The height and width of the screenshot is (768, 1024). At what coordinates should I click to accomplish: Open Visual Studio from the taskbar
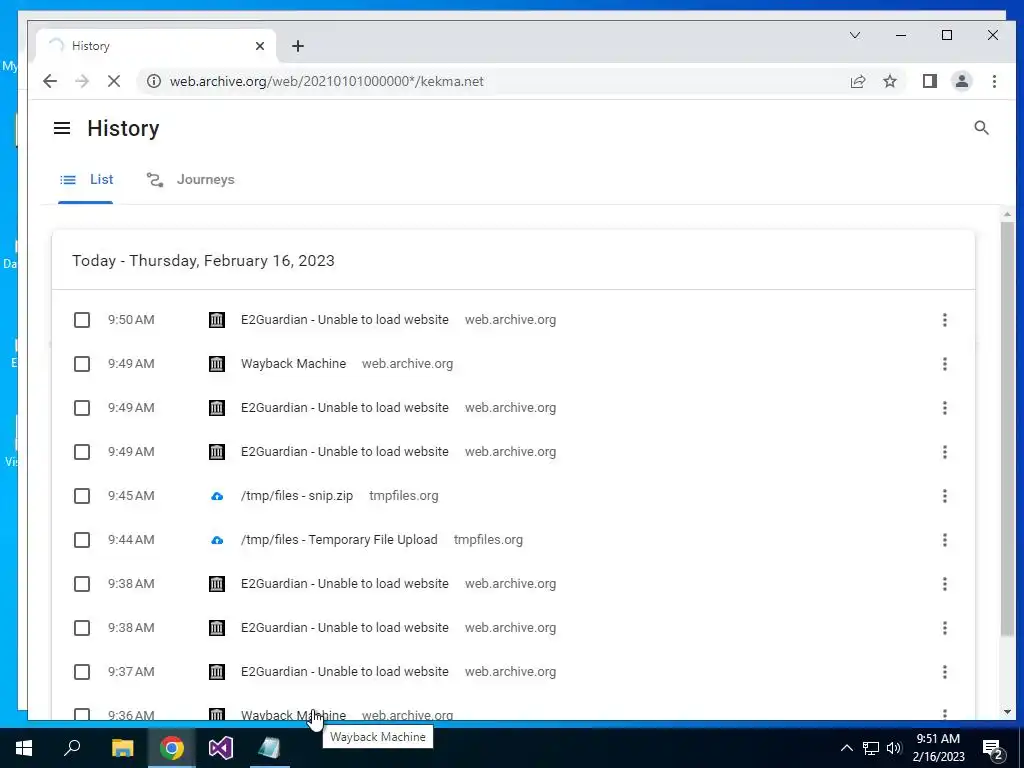[x=221, y=748]
